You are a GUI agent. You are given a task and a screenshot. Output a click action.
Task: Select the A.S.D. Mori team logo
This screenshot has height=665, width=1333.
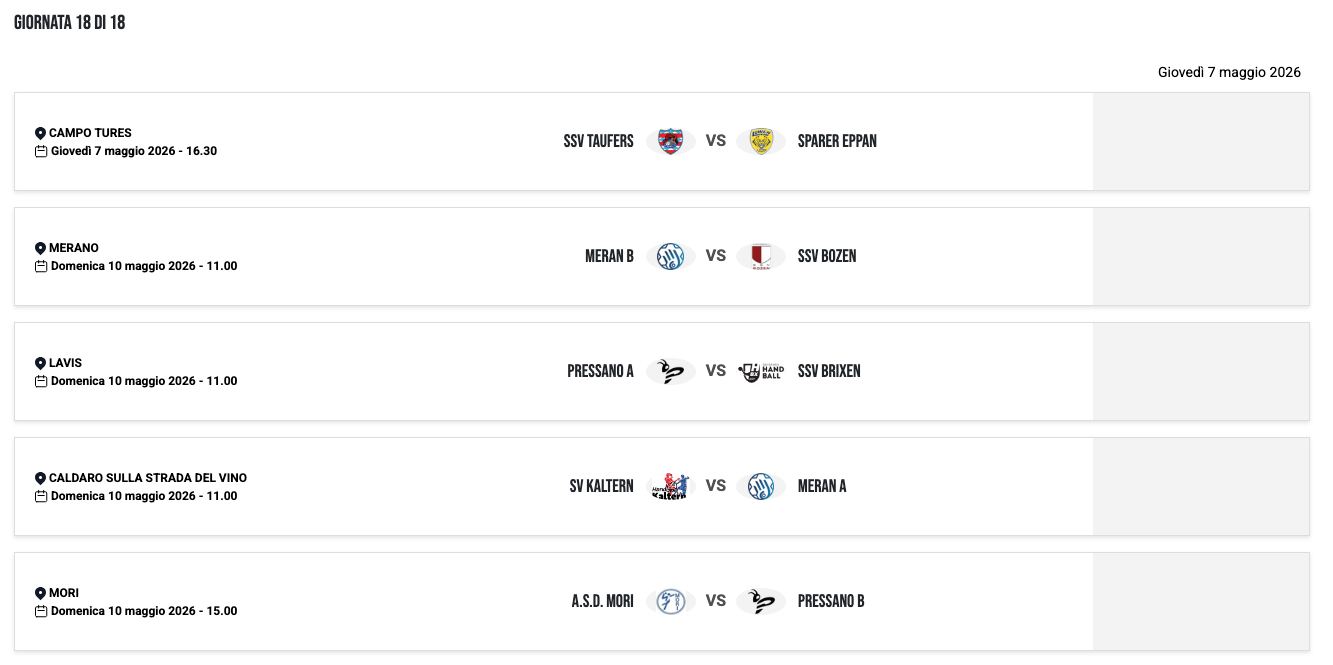(x=670, y=601)
